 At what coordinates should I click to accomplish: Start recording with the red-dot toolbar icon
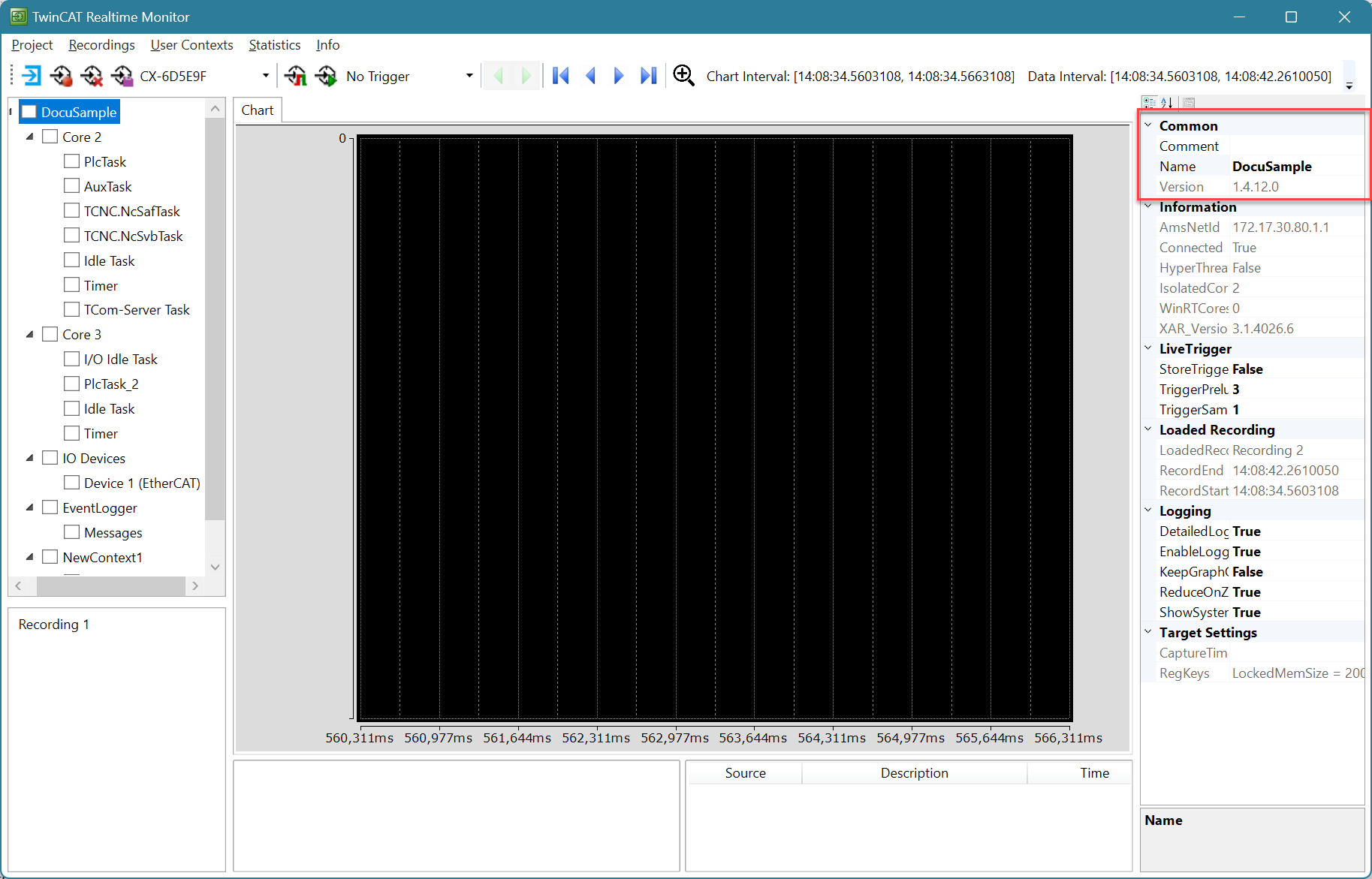[x=62, y=76]
